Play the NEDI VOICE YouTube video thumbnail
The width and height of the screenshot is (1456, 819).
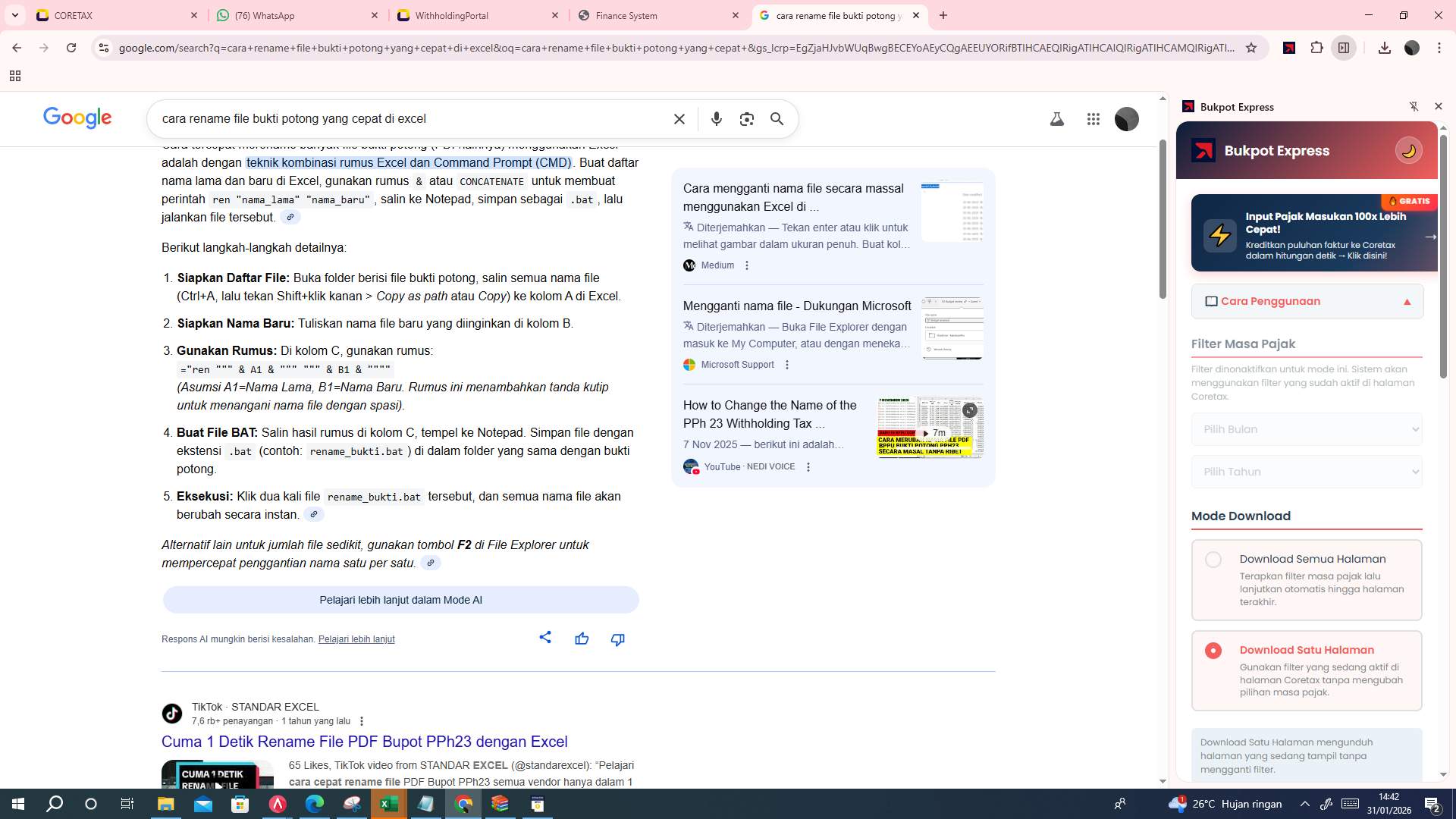click(x=930, y=427)
